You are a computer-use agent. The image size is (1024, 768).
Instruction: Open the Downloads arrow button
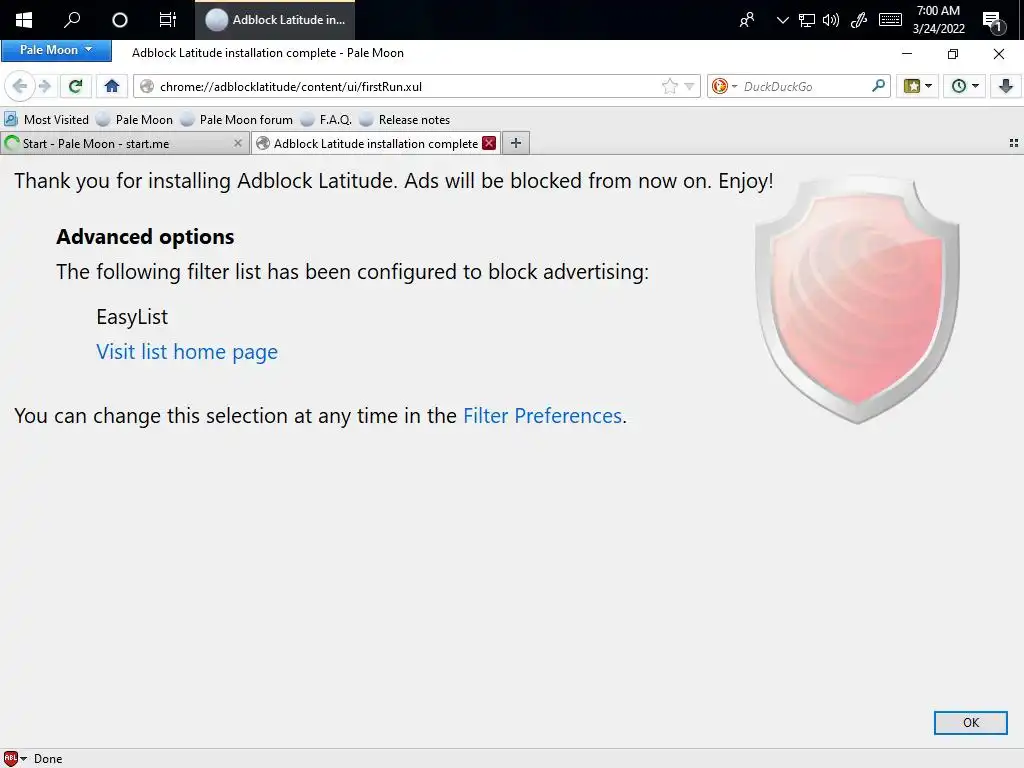[1006, 86]
